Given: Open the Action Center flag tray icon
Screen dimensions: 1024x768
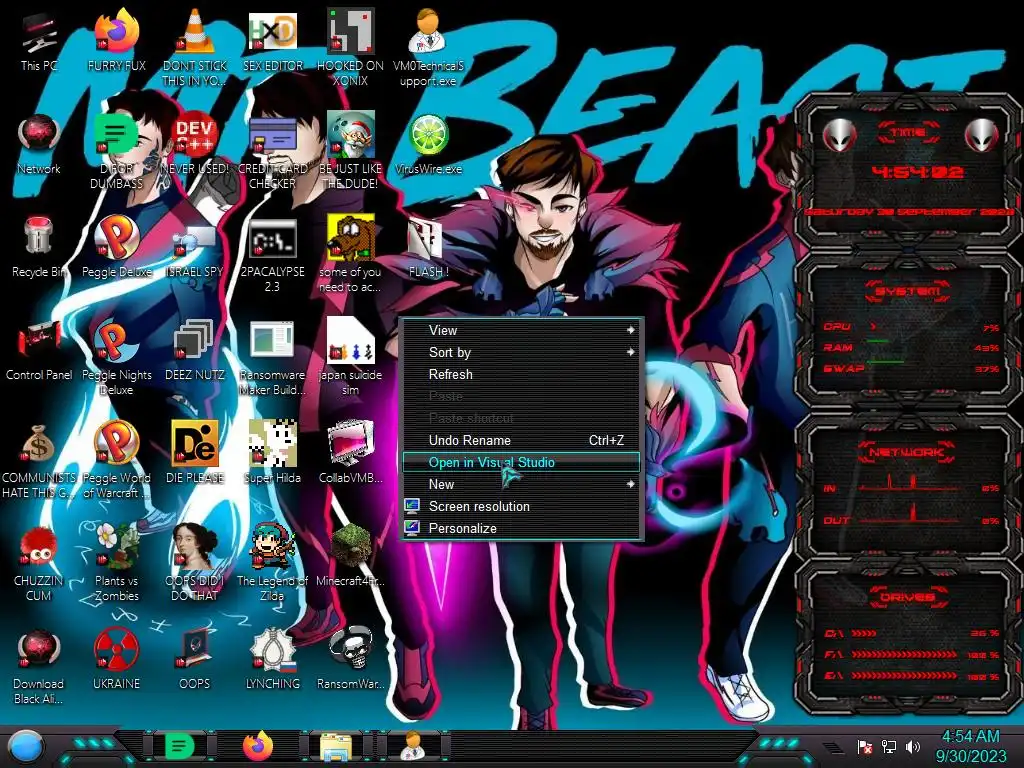Looking at the screenshot, I should click(x=865, y=746).
